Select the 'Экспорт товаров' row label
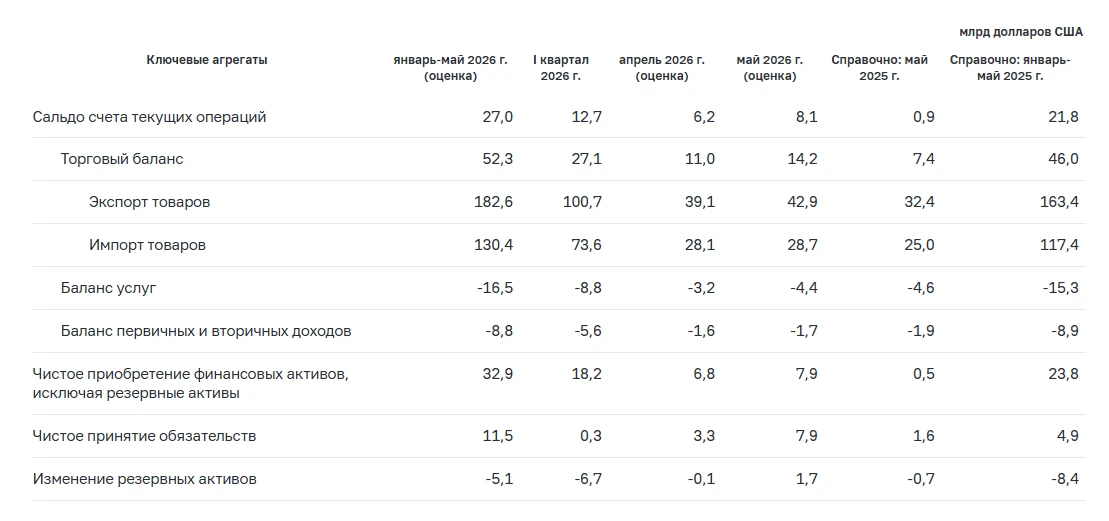 click(149, 202)
